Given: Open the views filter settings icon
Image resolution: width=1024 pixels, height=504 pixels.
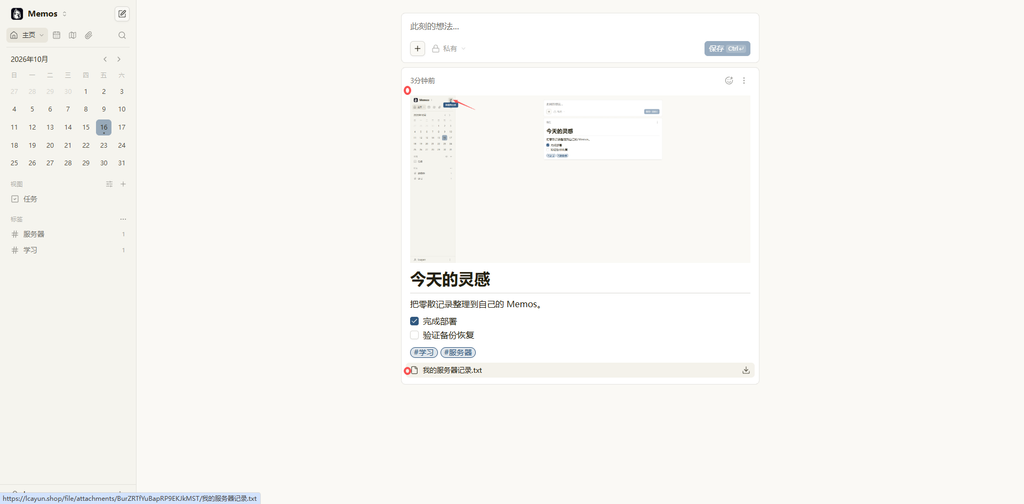Looking at the screenshot, I should (x=110, y=184).
